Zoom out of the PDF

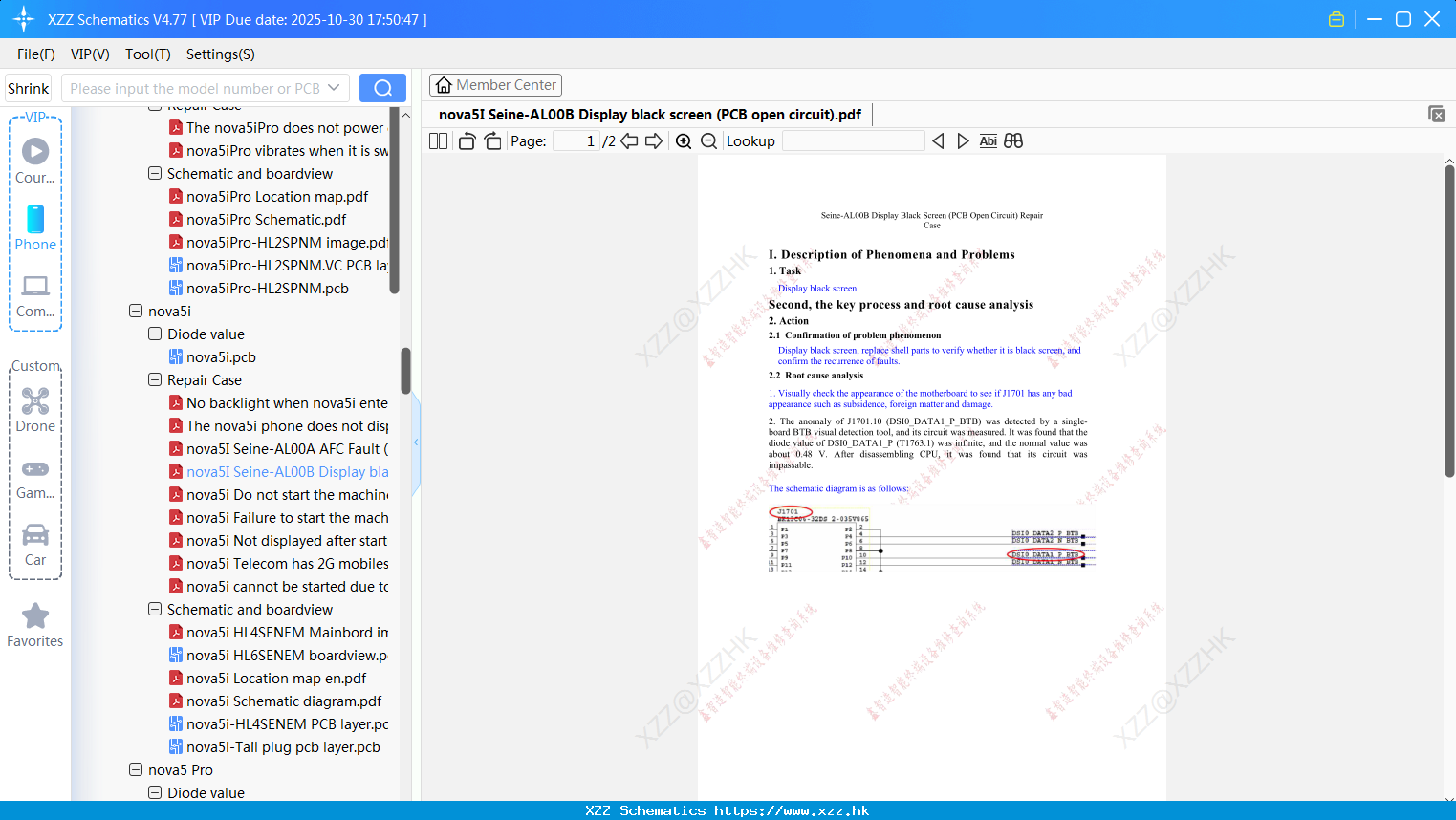pos(708,141)
